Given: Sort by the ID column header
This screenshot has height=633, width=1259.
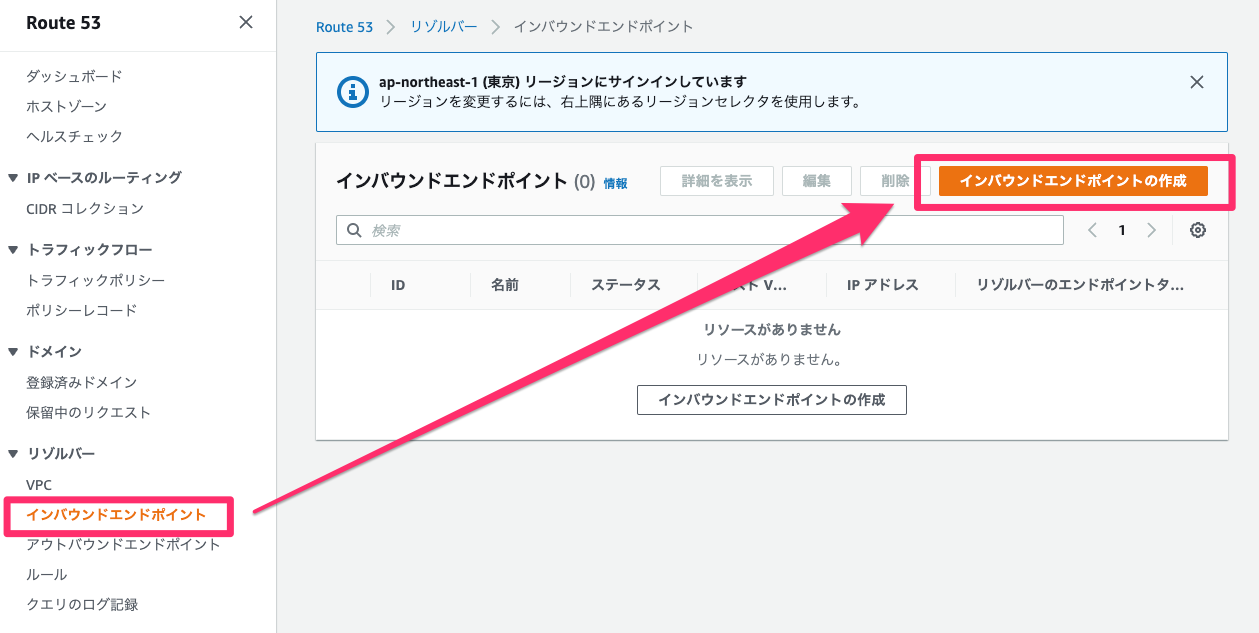Looking at the screenshot, I should tap(398, 285).
